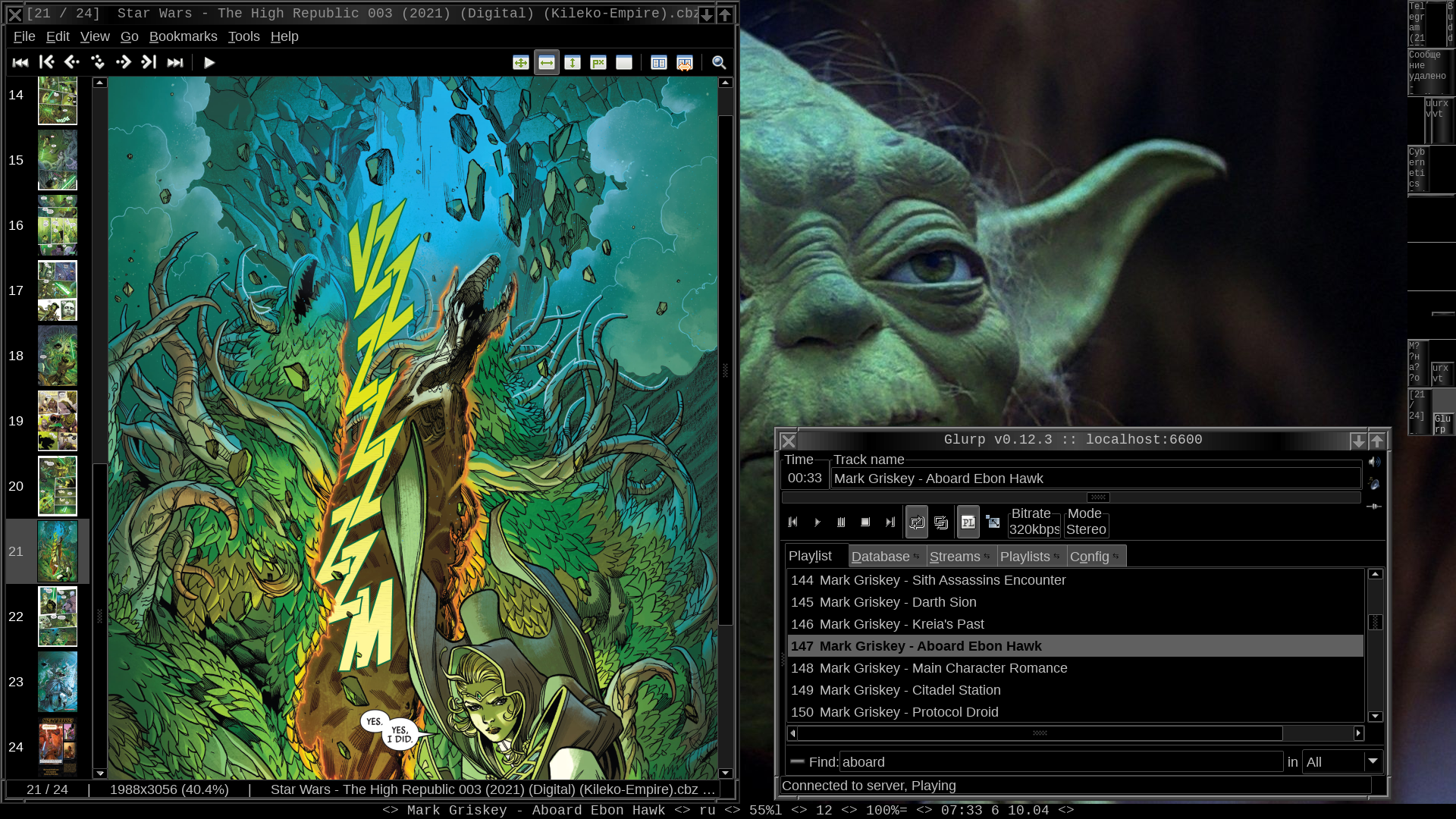Image resolution: width=1456 pixels, height=819 pixels.
Task: Open the Bookmarks menu
Action: point(183,36)
